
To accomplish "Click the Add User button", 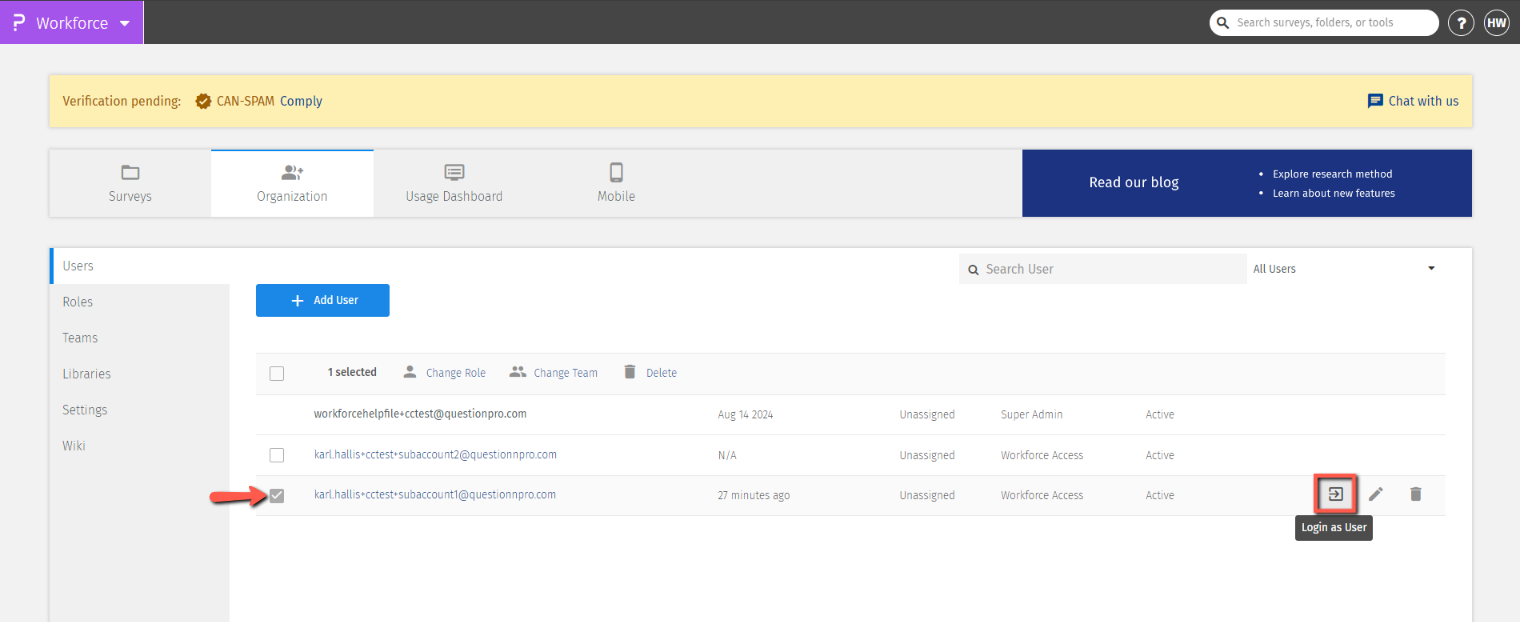I will pyautogui.click(x=322, y=300).
